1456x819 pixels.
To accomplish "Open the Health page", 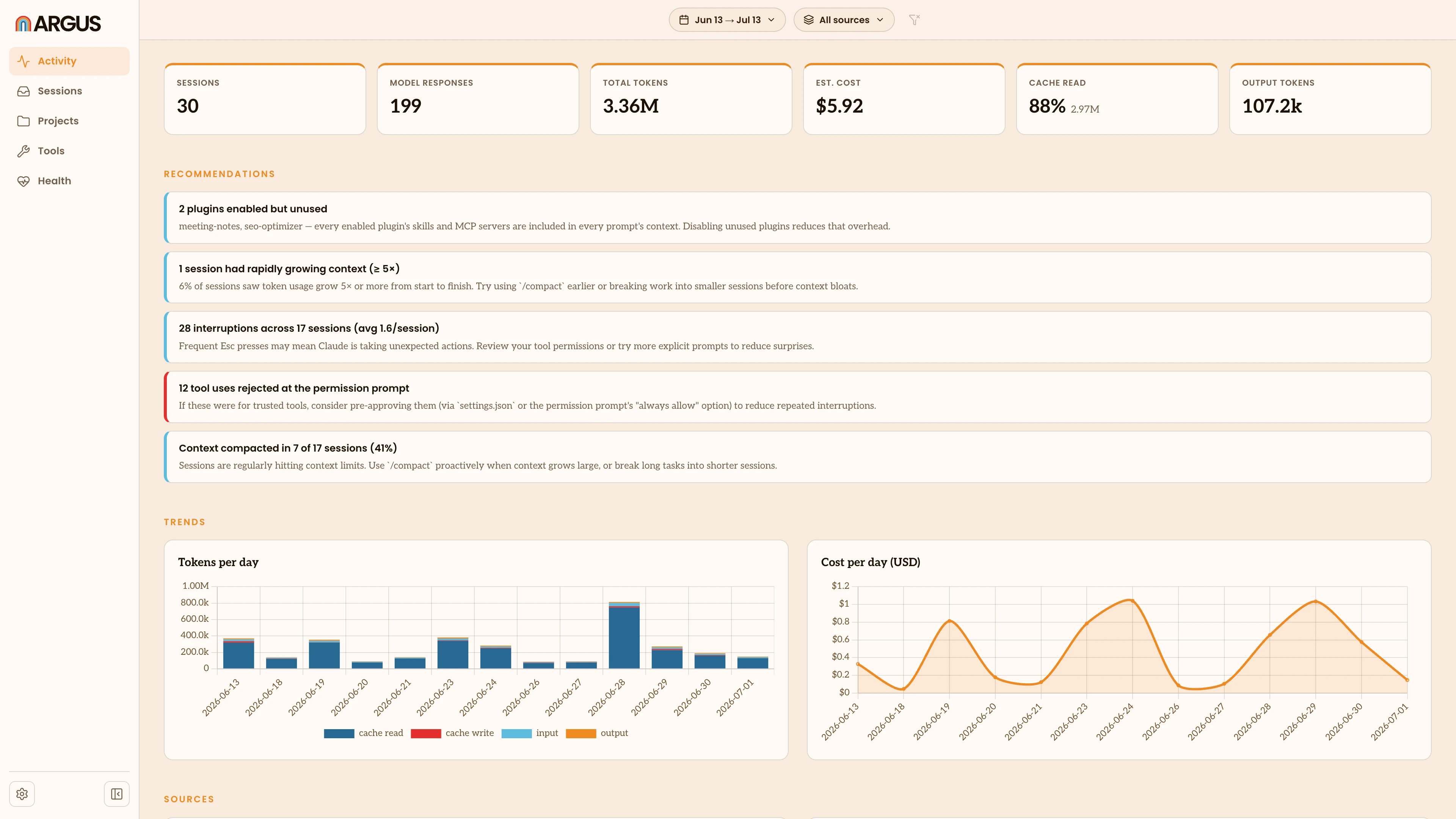I will click(69, 181).
